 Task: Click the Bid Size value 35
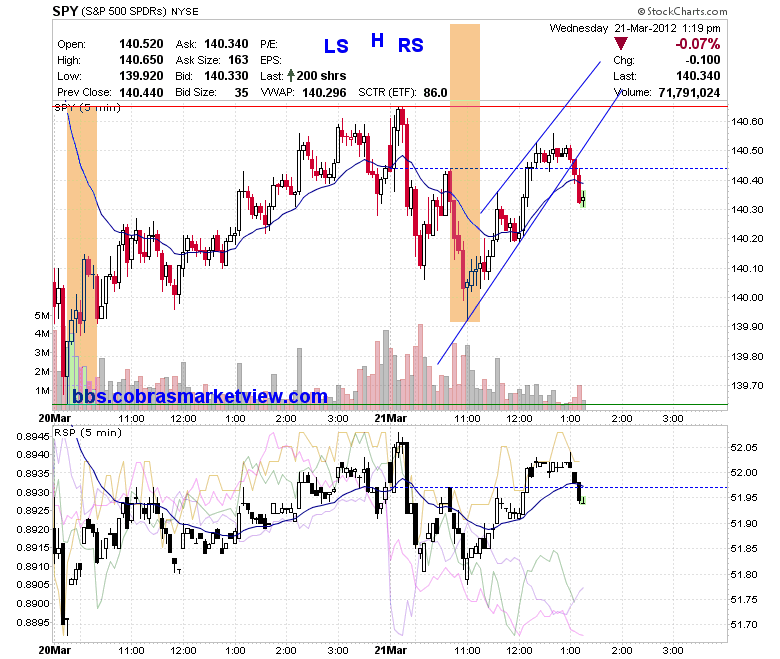[241, 92]
